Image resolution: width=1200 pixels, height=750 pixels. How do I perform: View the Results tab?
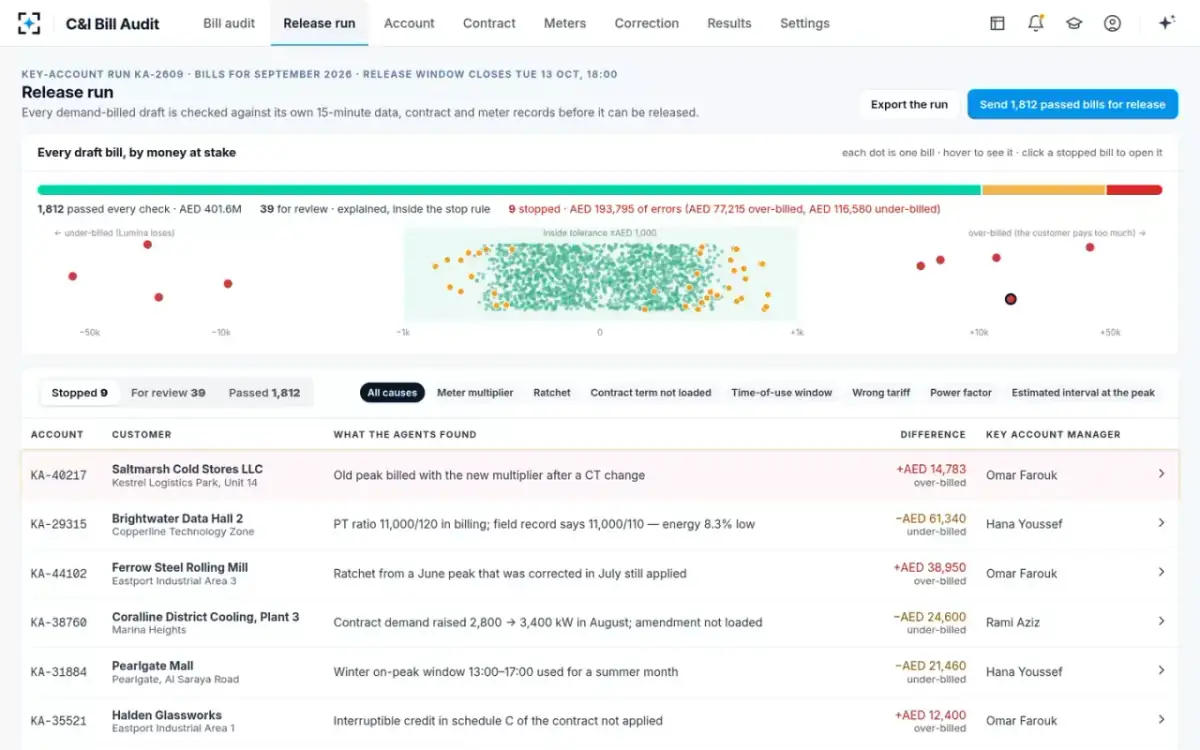point(729,23)
